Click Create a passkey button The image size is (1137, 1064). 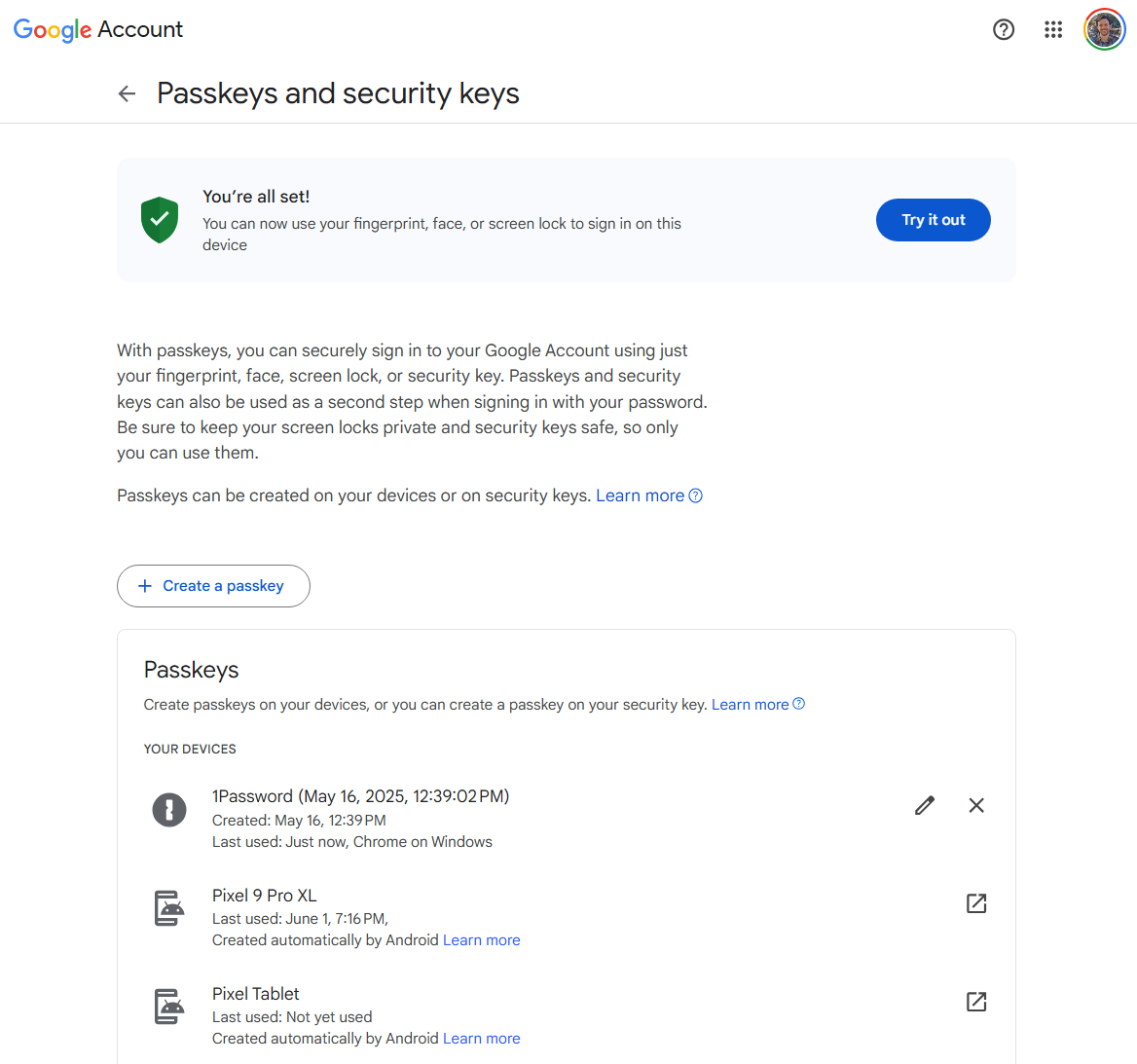(x=213, y=586)
